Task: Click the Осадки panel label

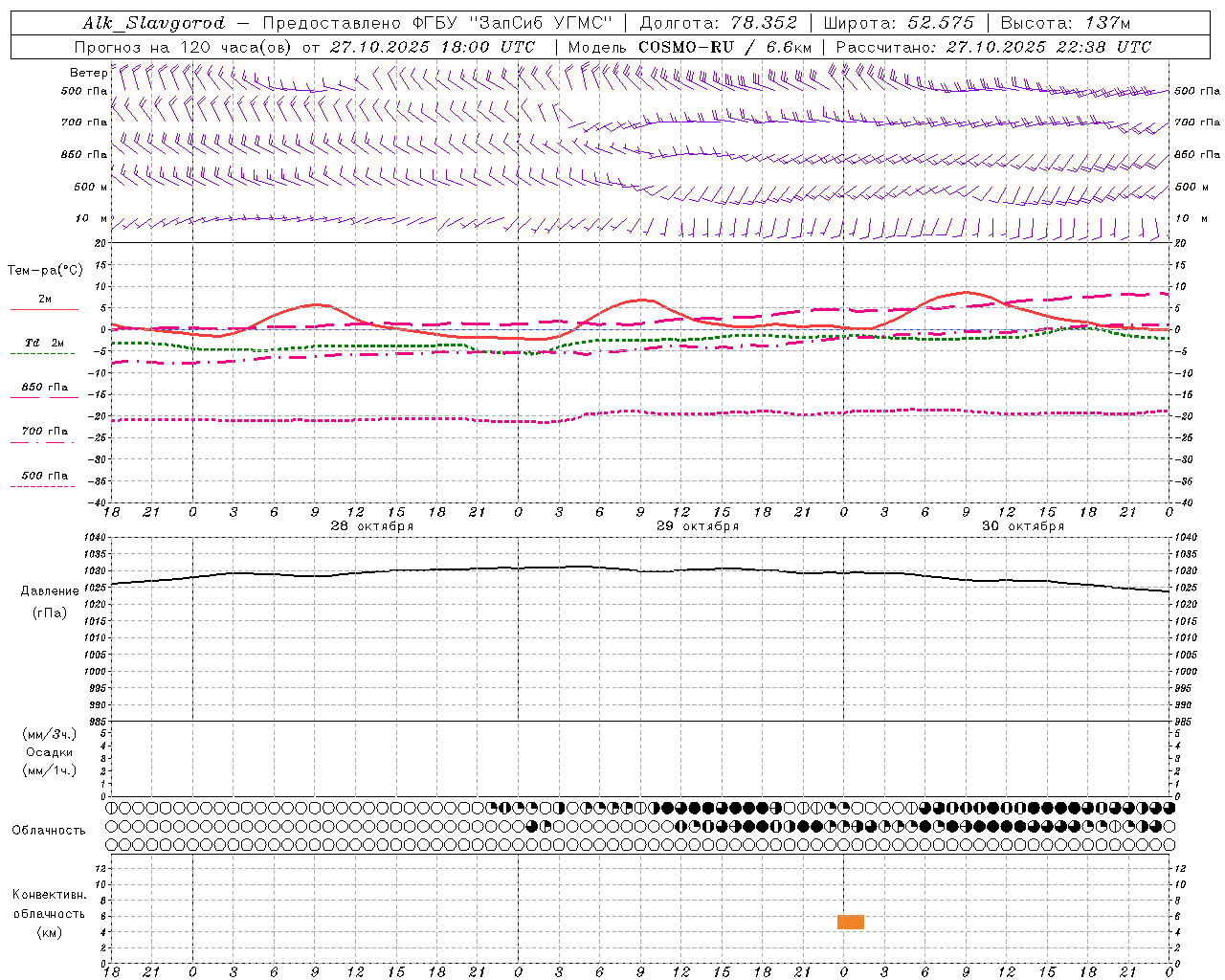Action: point(50,752)
